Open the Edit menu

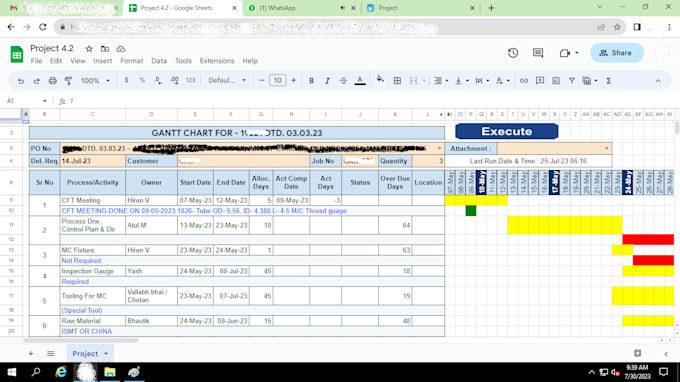[56, 61]
